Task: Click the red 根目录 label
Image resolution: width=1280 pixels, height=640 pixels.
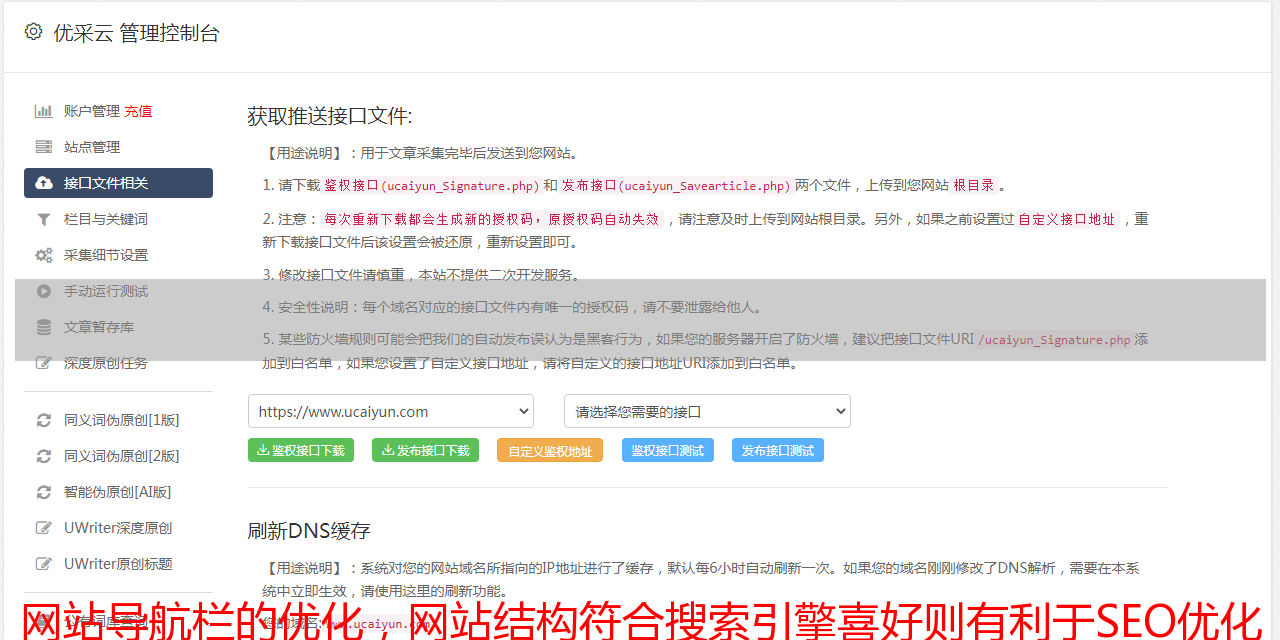Action: pyautogui.click(x=974, y=186)
